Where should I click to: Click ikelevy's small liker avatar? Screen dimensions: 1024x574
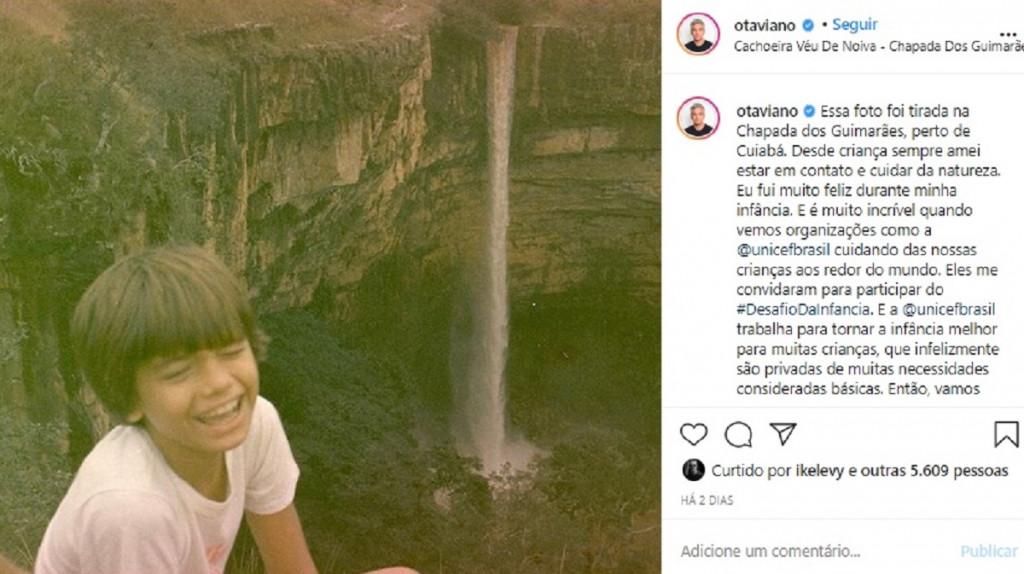[x=693, y=470]
